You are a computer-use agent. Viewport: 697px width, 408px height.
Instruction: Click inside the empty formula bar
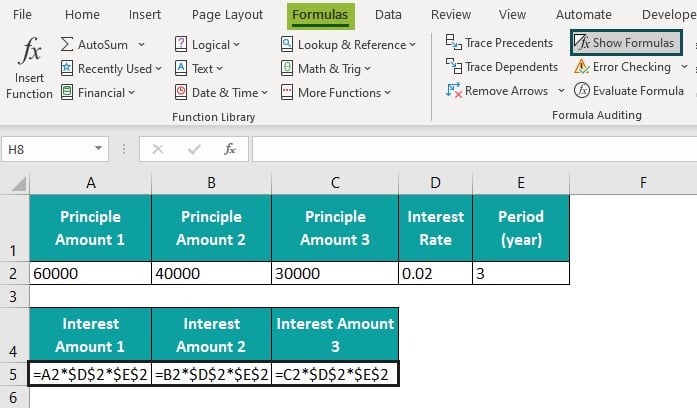(x=474, y=149)
